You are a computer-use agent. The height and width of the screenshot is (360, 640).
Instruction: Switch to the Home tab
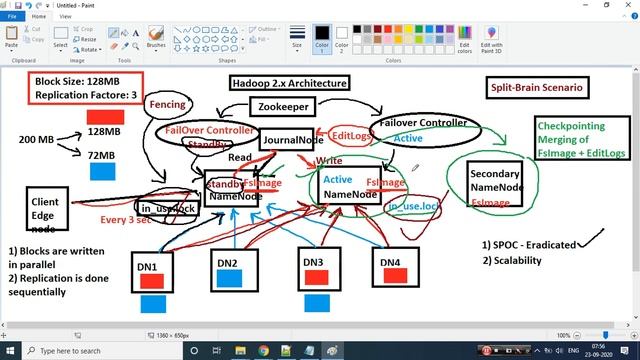click(39, 16)
